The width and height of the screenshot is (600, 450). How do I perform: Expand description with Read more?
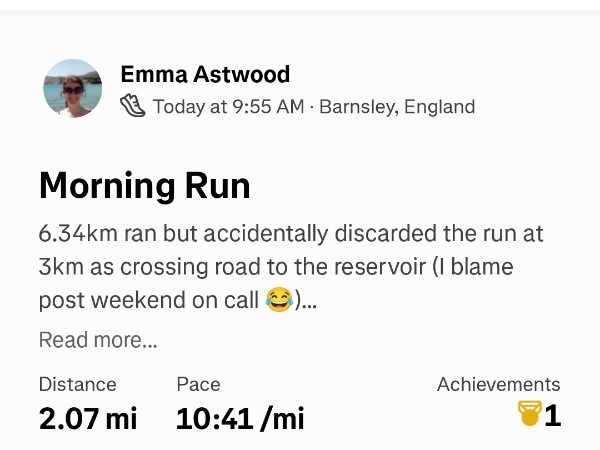point(98,340)
